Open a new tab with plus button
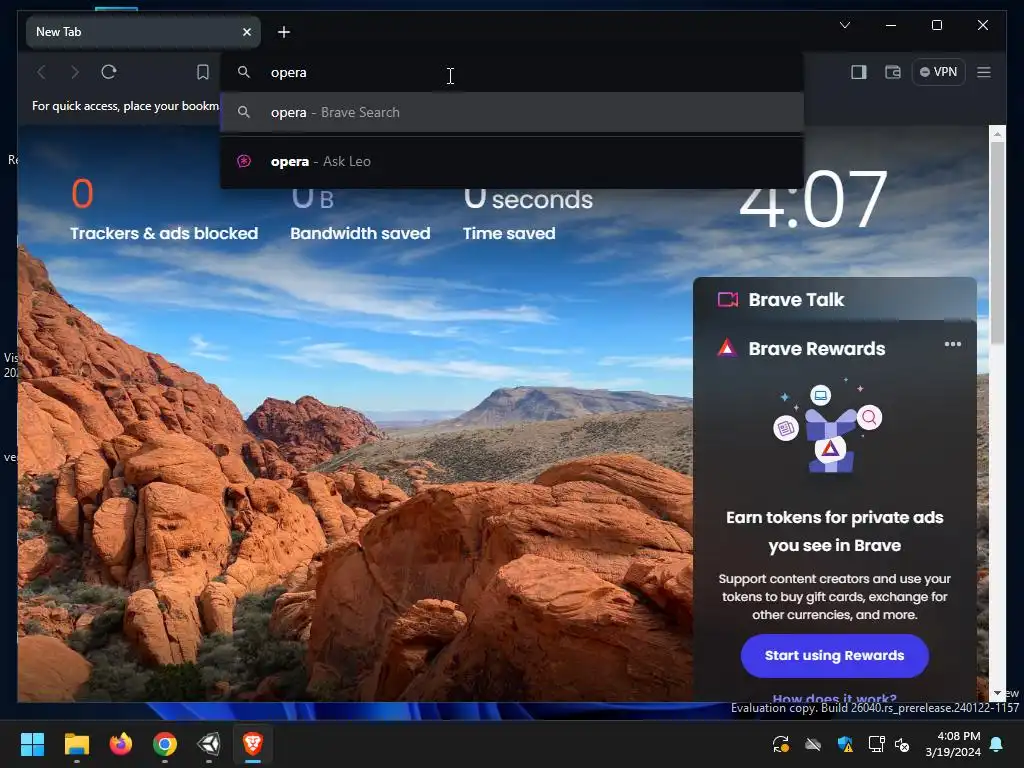1024x768 pixels. [x=284, y=32]
